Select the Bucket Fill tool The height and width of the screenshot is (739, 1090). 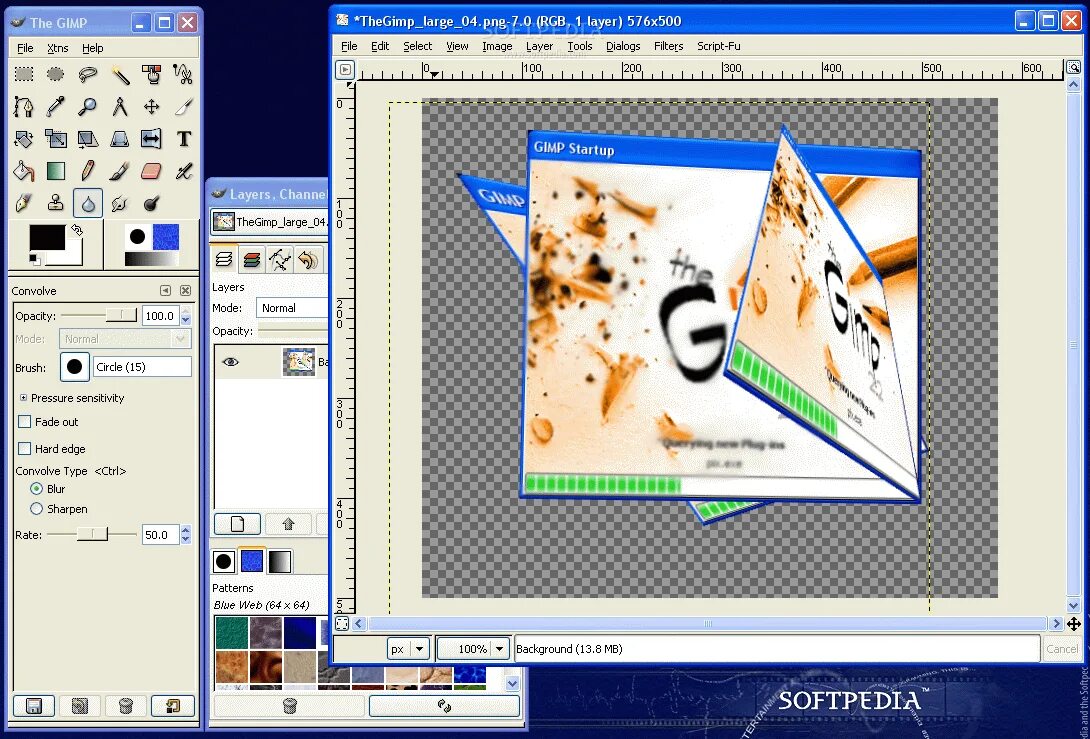[x=24, y=170]
